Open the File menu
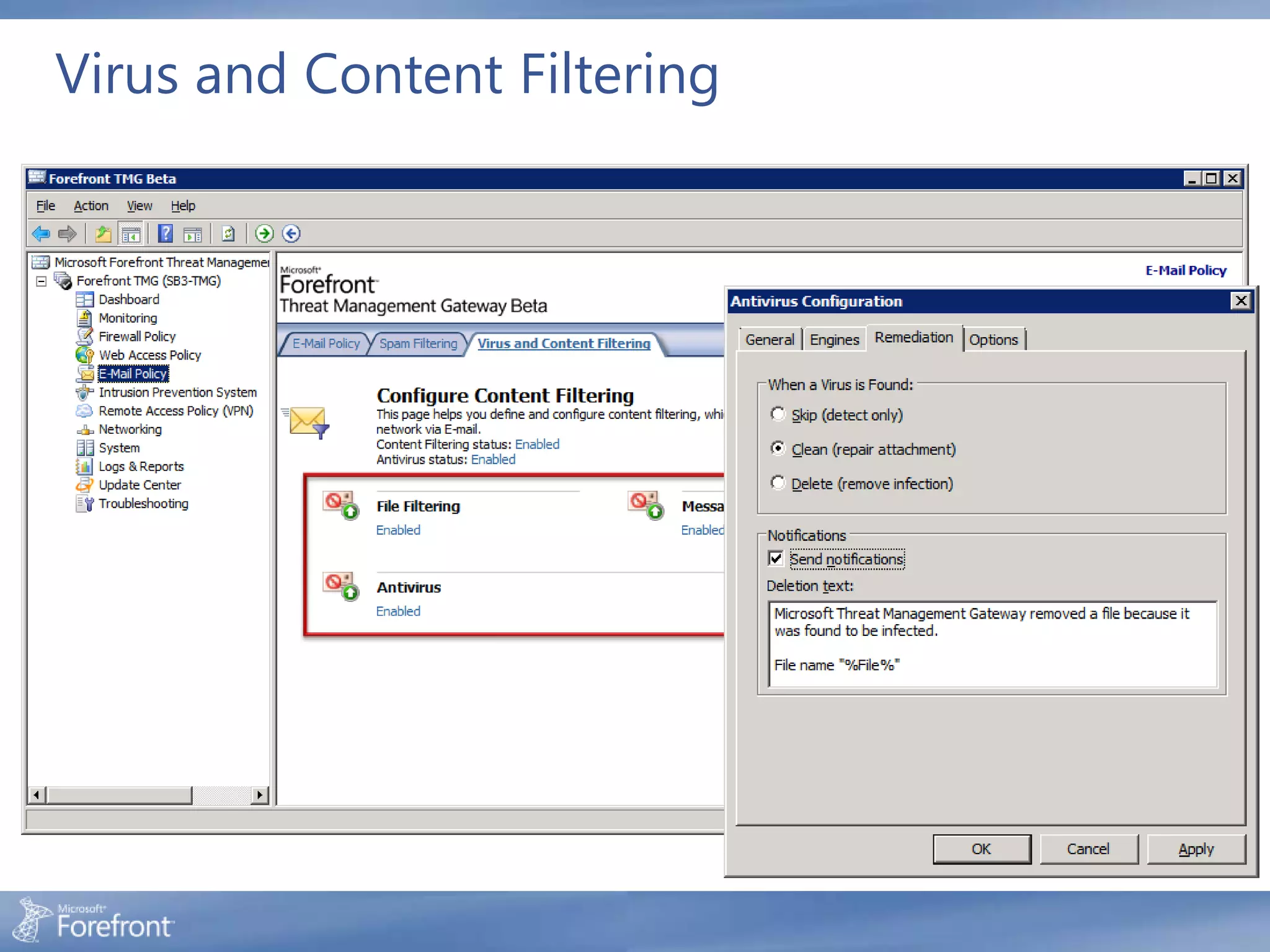The width and height of the screenshot is (1270, 952). point(45,206)
